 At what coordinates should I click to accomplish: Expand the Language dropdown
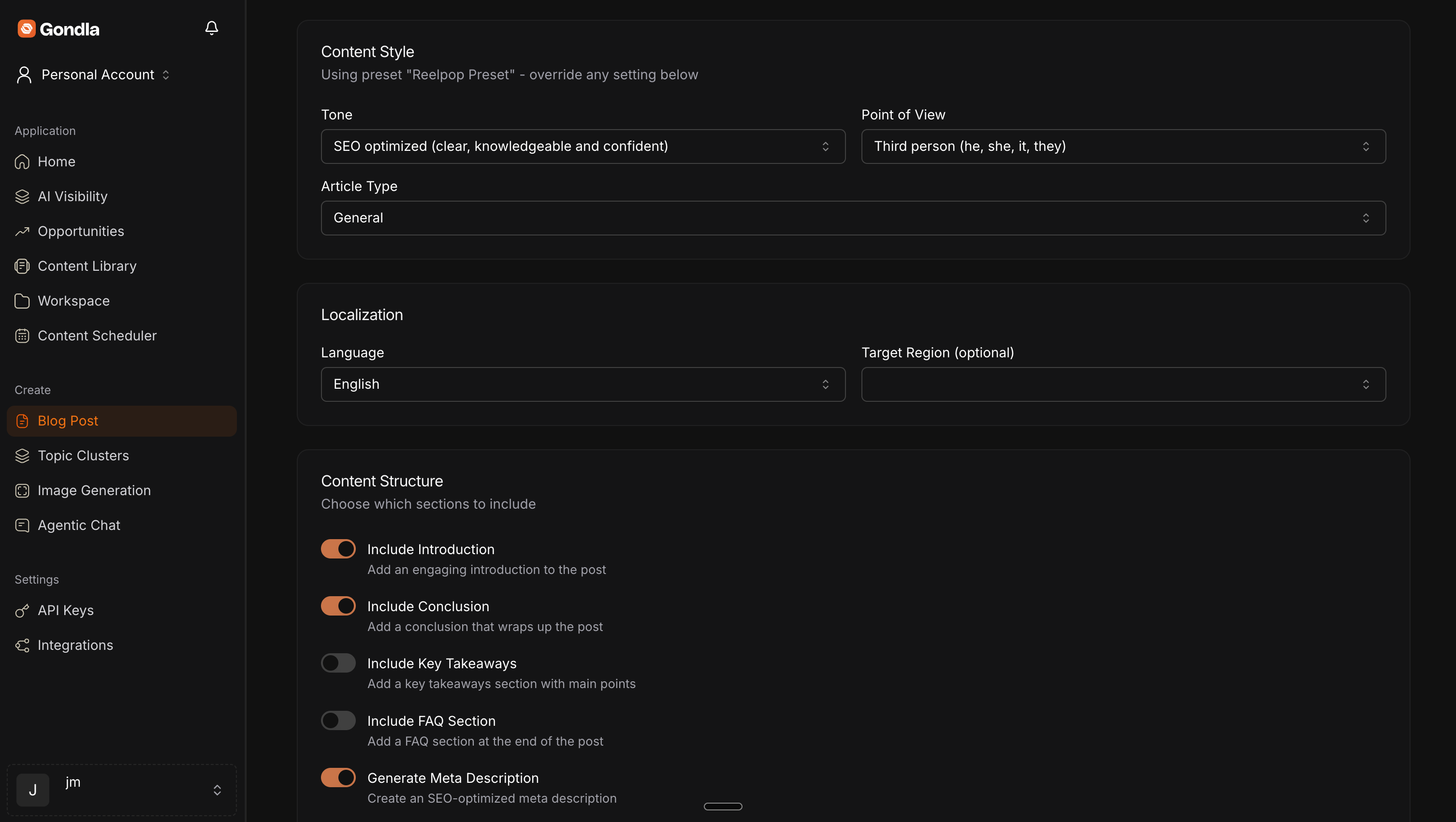pos(583,384)
